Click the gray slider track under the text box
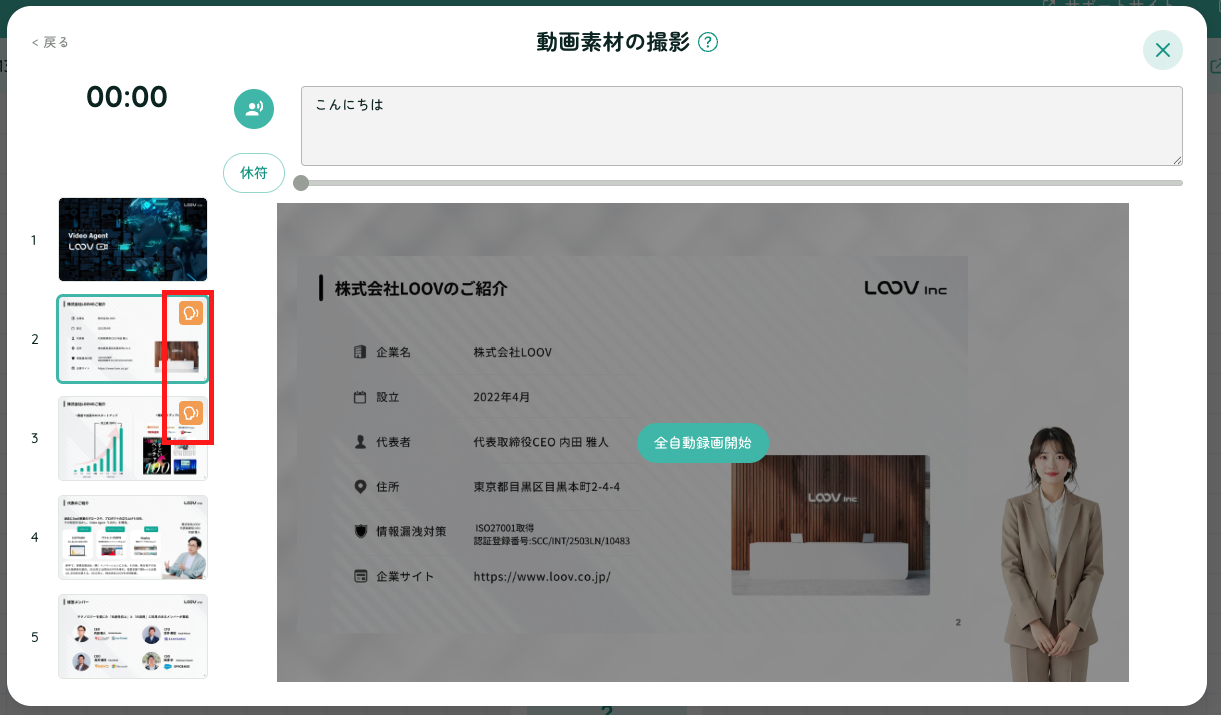The height and width of the screenshot is (715, 1221). [742, 183]
